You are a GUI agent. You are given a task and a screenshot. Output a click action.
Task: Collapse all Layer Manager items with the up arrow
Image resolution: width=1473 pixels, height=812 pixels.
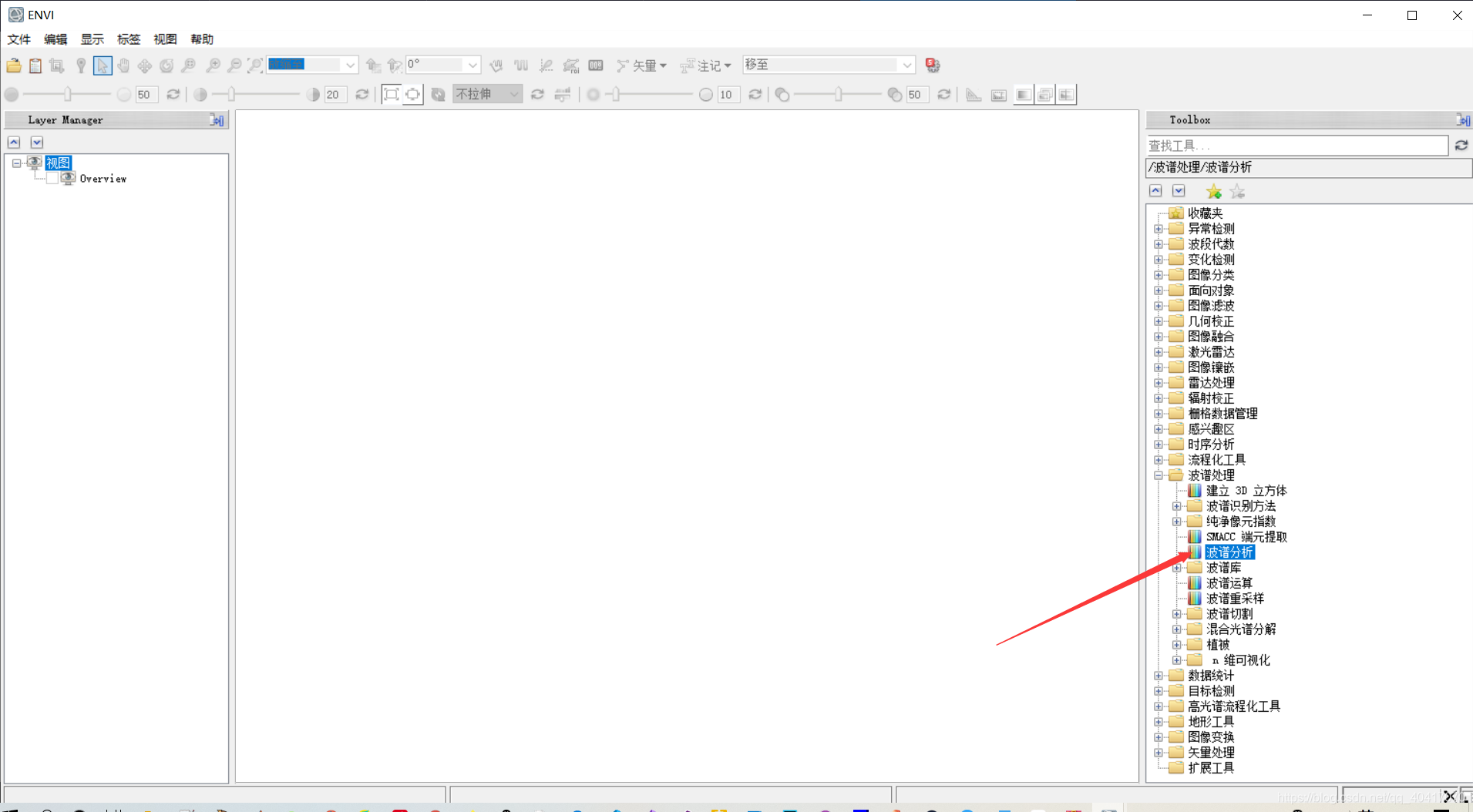[14, 143]
